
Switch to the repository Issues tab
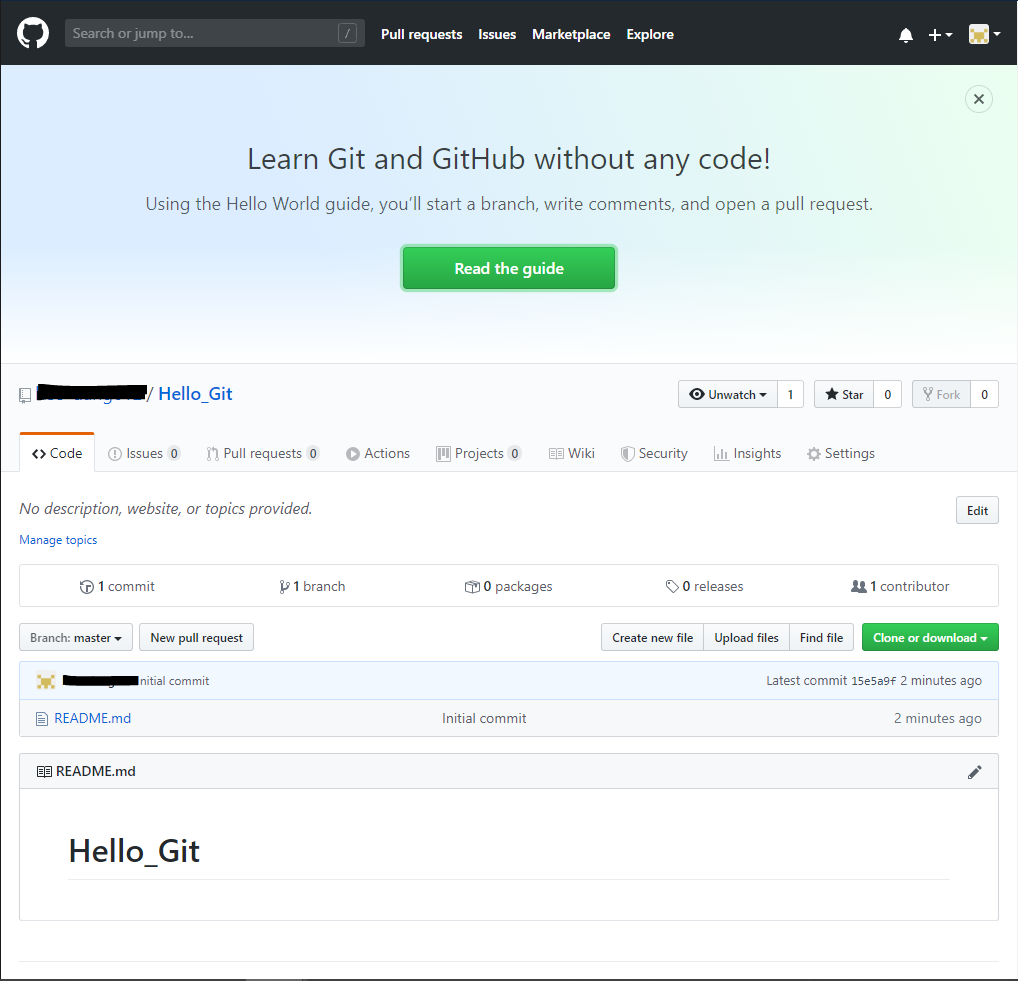click(x=144, y=453)
